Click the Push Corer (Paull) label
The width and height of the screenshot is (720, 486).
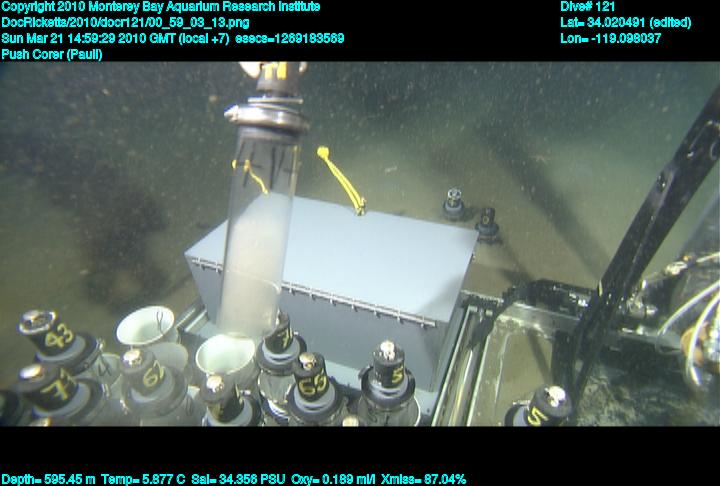(x=52, y=54)
